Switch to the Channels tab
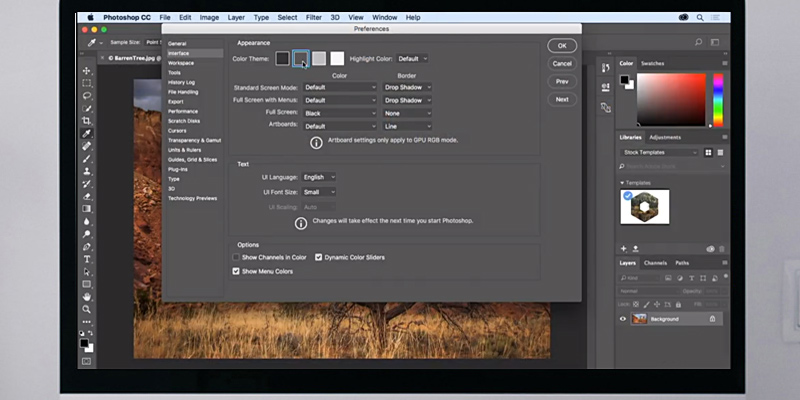Image resolution: width=800 pixels, height=400 pixels. click(x=655, y=263)
